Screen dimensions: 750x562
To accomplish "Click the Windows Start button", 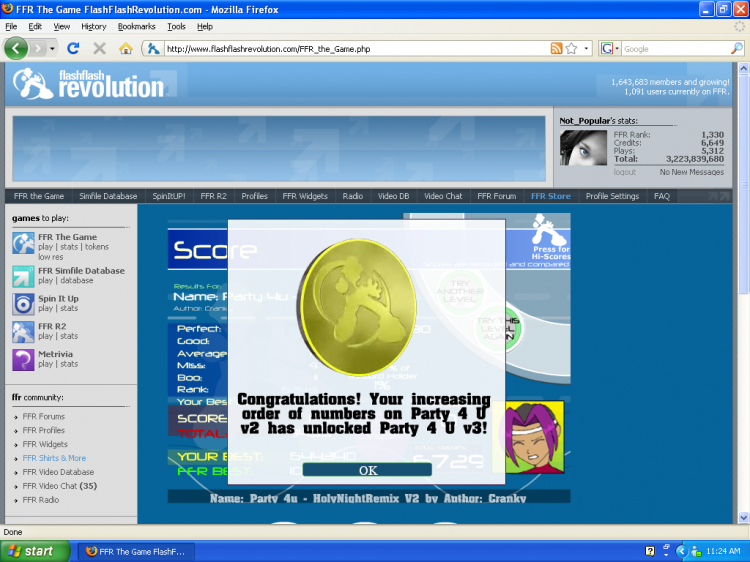I will coord(35,551).
